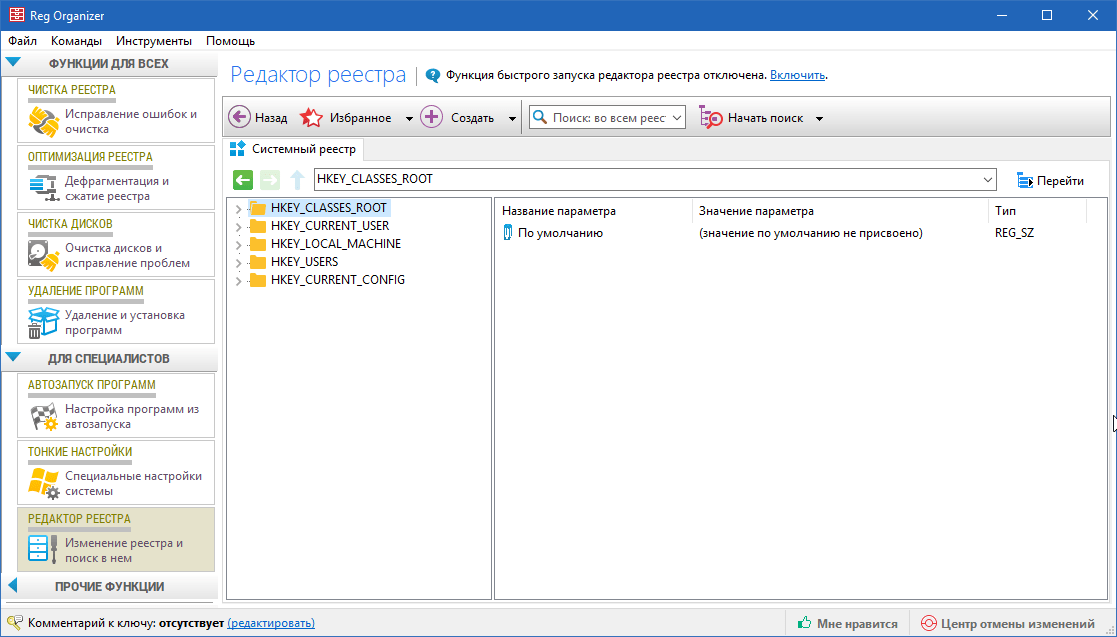Open Registry cleaning broom icon in sidebar
1117x637 pixels.
(43, 122)
